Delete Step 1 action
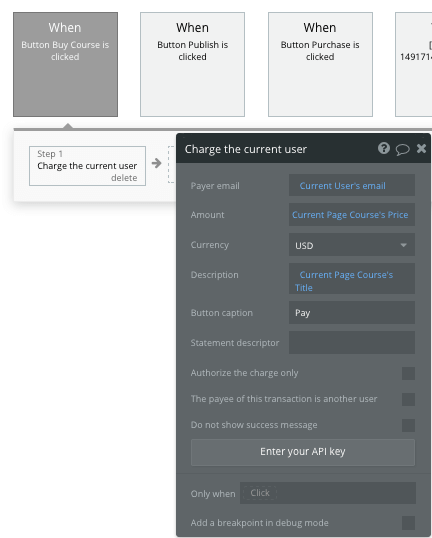Viewport: 432px width, 538px height. pyautogui.click(x=124, y=178)
